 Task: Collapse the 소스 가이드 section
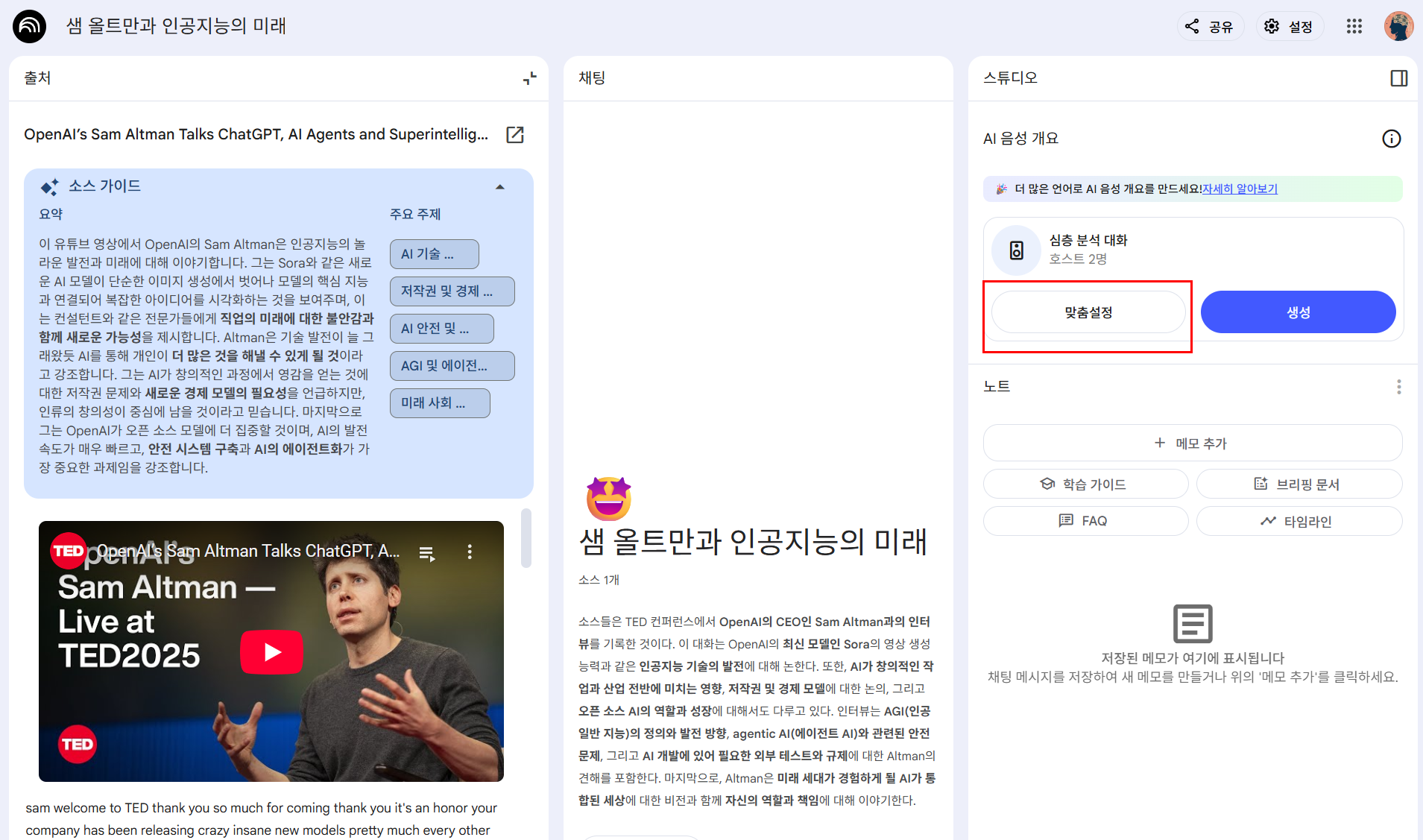pyautogui.click(x=500, y=187)
